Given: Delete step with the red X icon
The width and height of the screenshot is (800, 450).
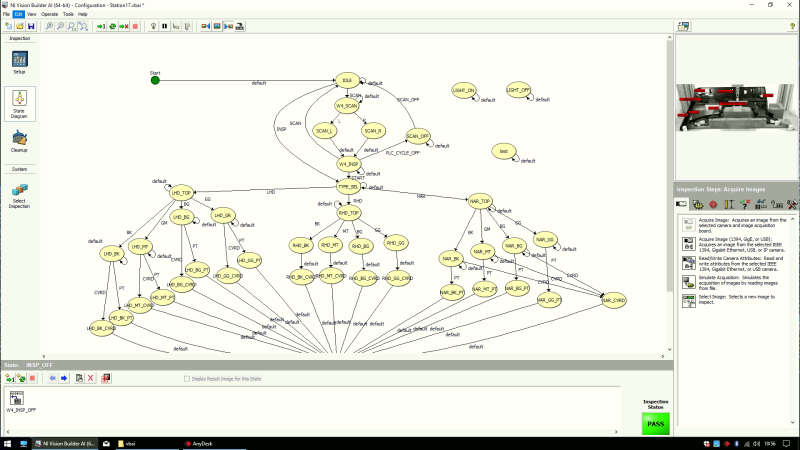Looking at the screenshot, I should 91,378.
